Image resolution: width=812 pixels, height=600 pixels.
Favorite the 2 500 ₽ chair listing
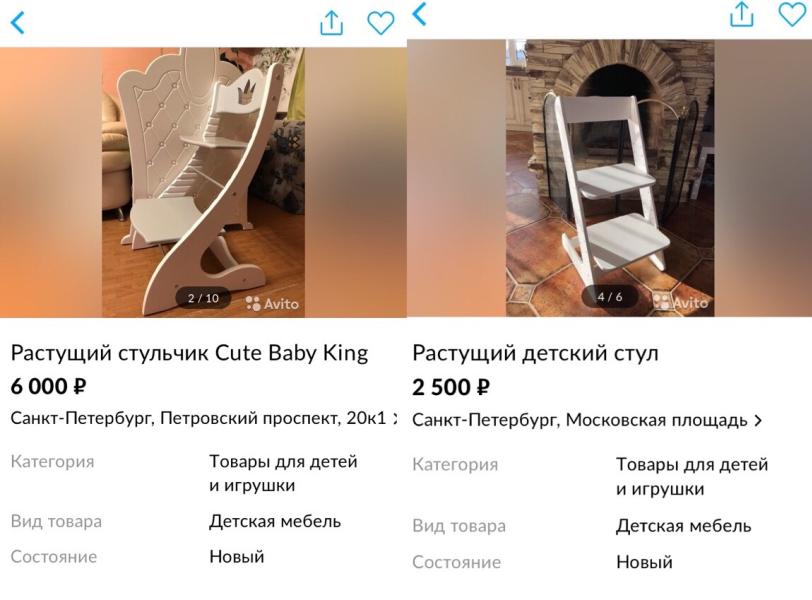pyautogui.click(x=792, y=14)
